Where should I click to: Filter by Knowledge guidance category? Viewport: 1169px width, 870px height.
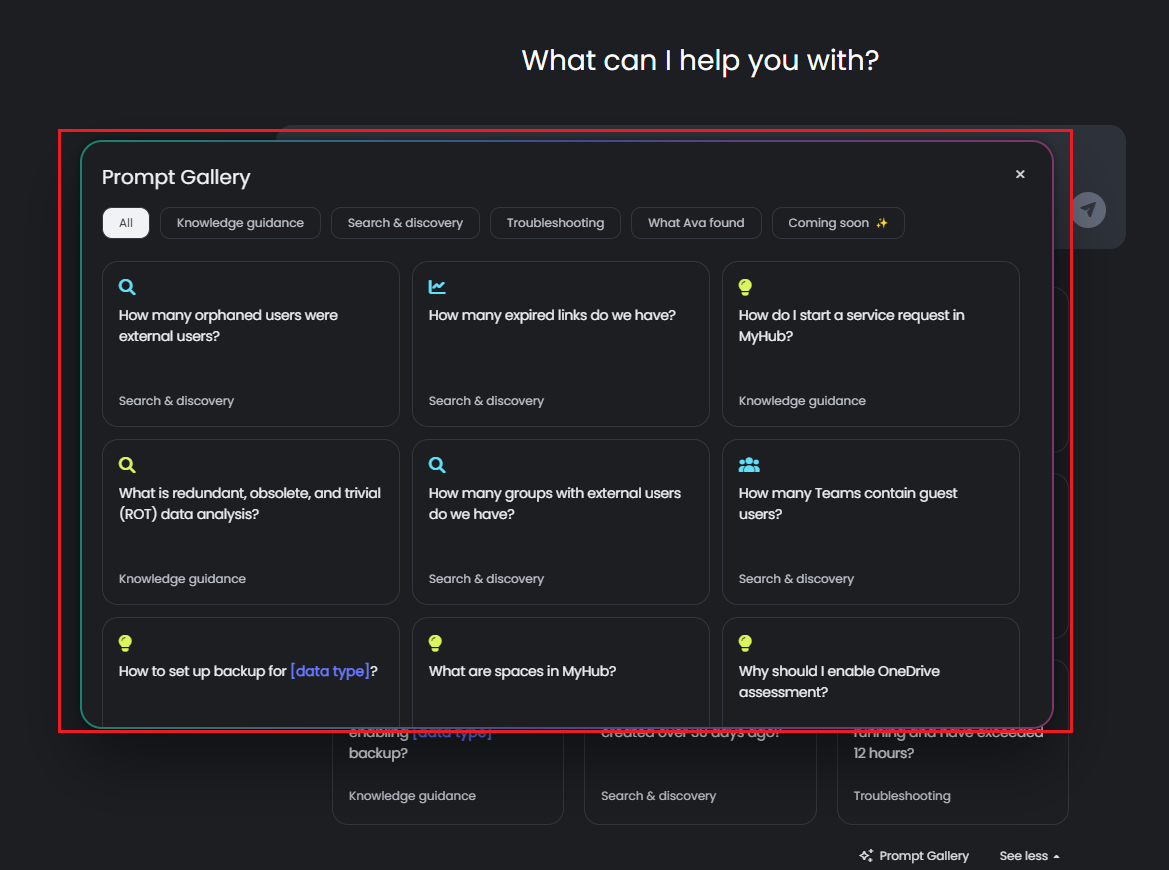[x=240, y=223]
